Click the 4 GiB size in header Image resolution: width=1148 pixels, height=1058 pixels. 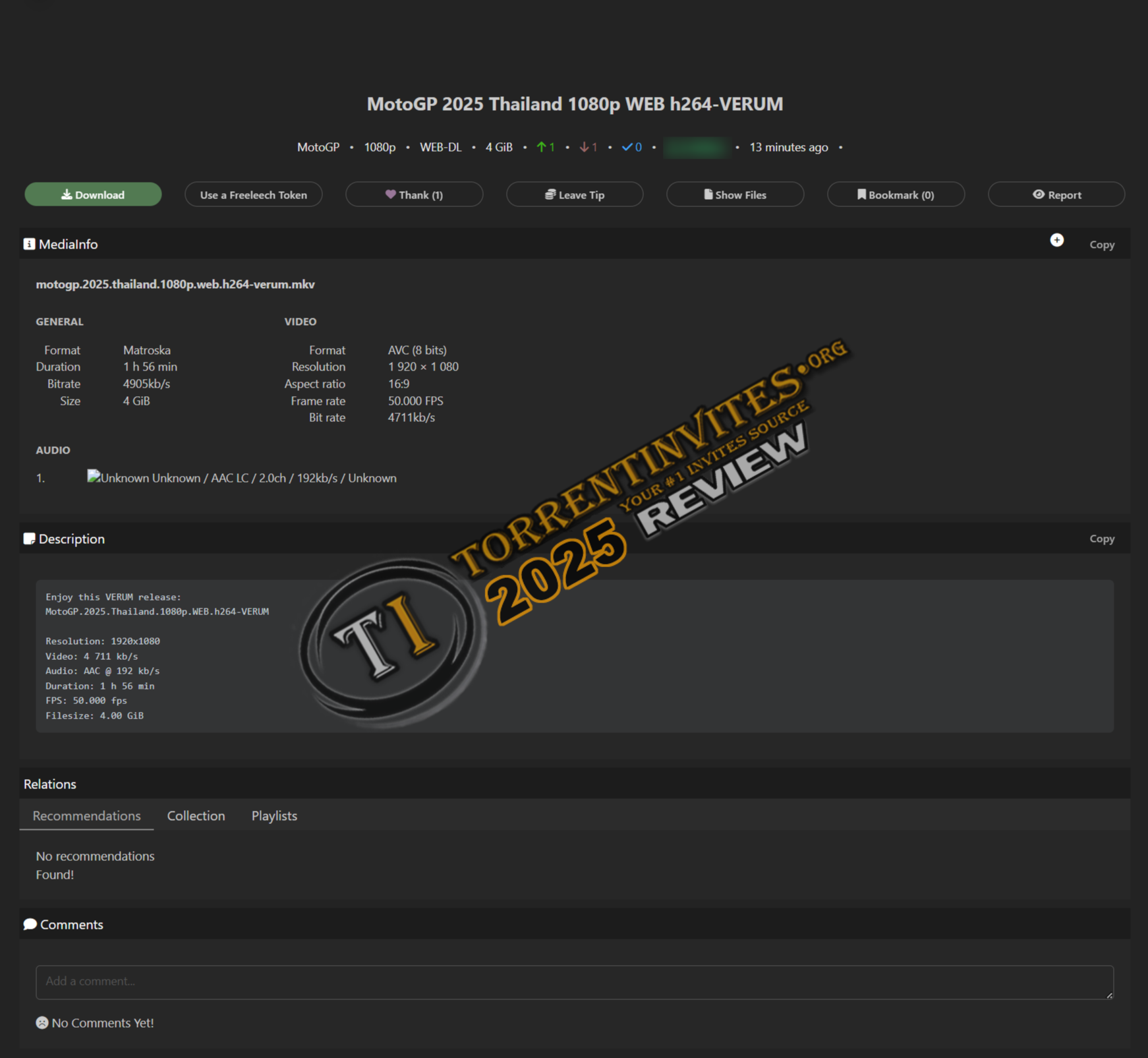coord(499,147)
